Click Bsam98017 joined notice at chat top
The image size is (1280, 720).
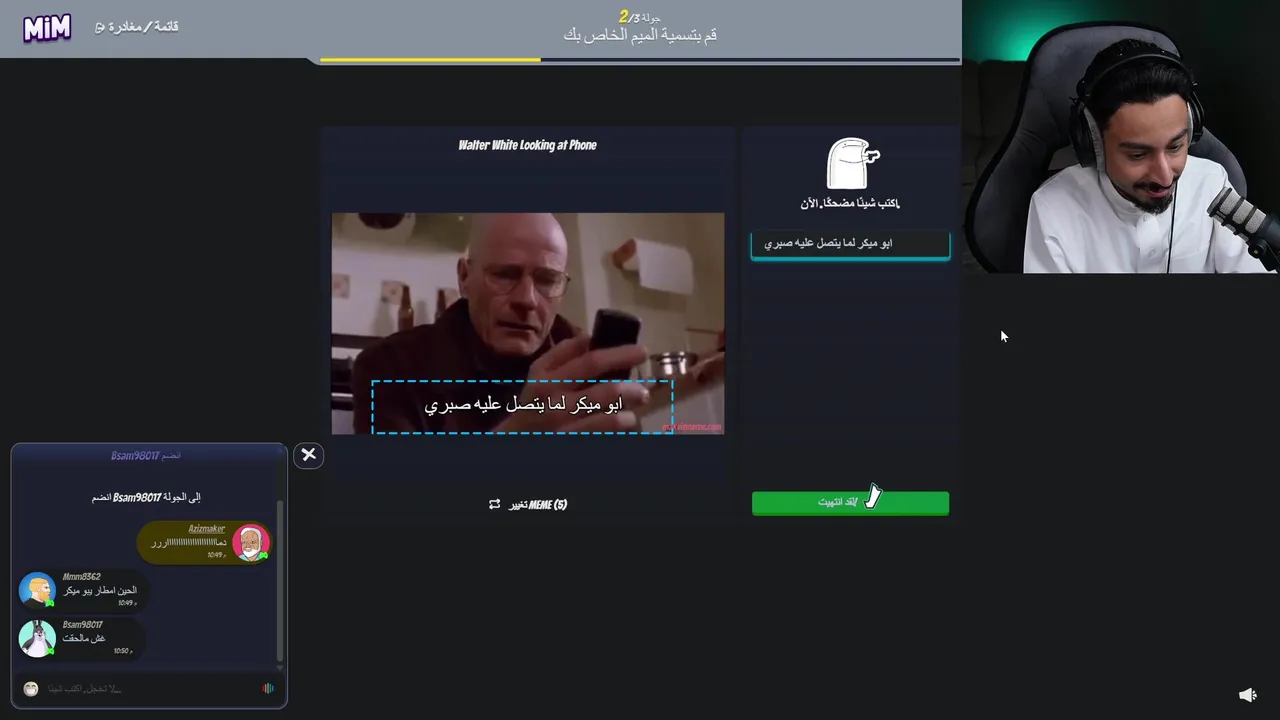[146, 456]
